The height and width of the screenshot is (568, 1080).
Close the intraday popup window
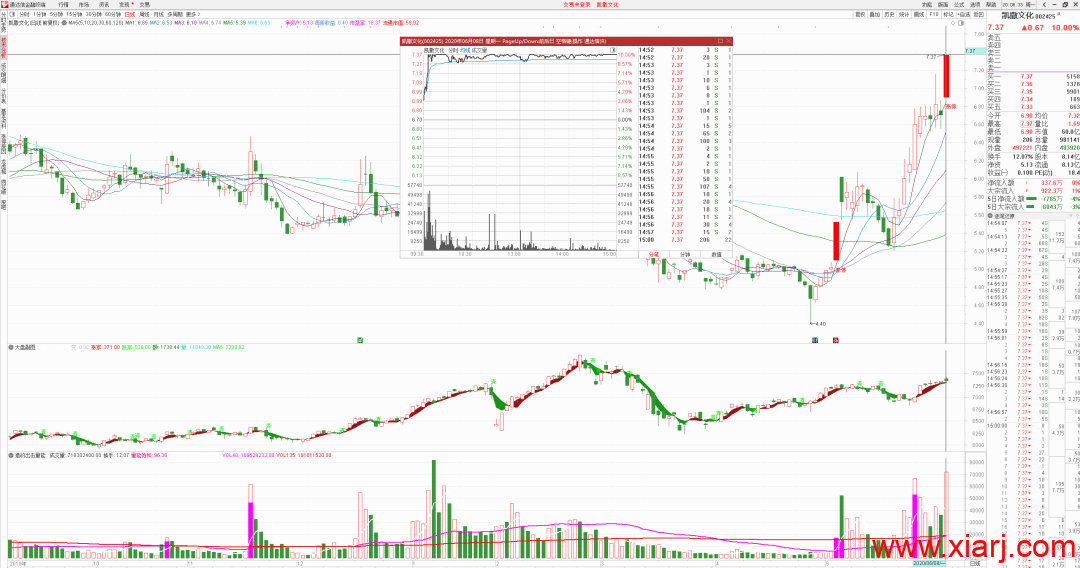coord(729,41)
